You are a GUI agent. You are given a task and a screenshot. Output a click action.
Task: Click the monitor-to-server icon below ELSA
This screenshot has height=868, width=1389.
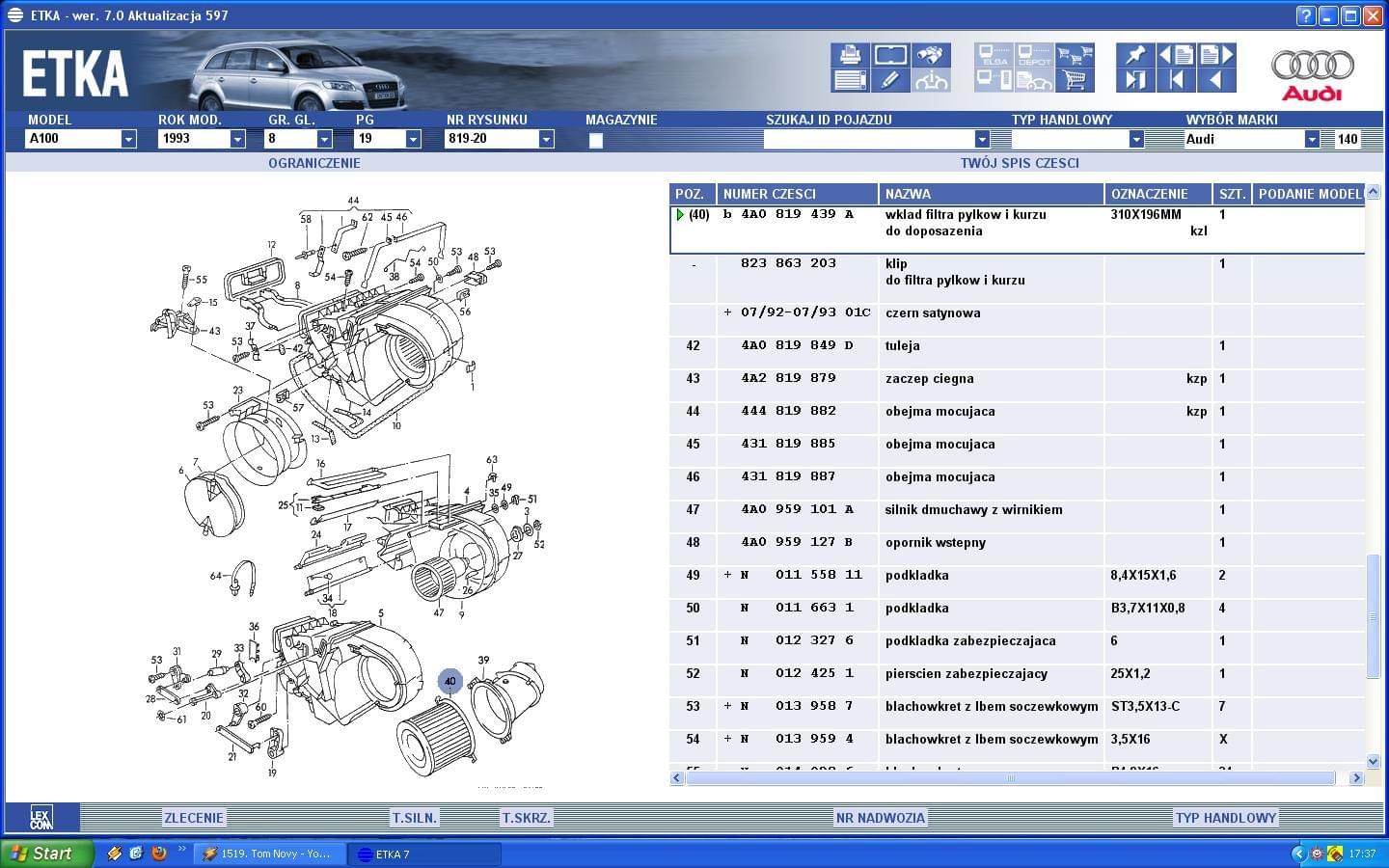[994, 80]
